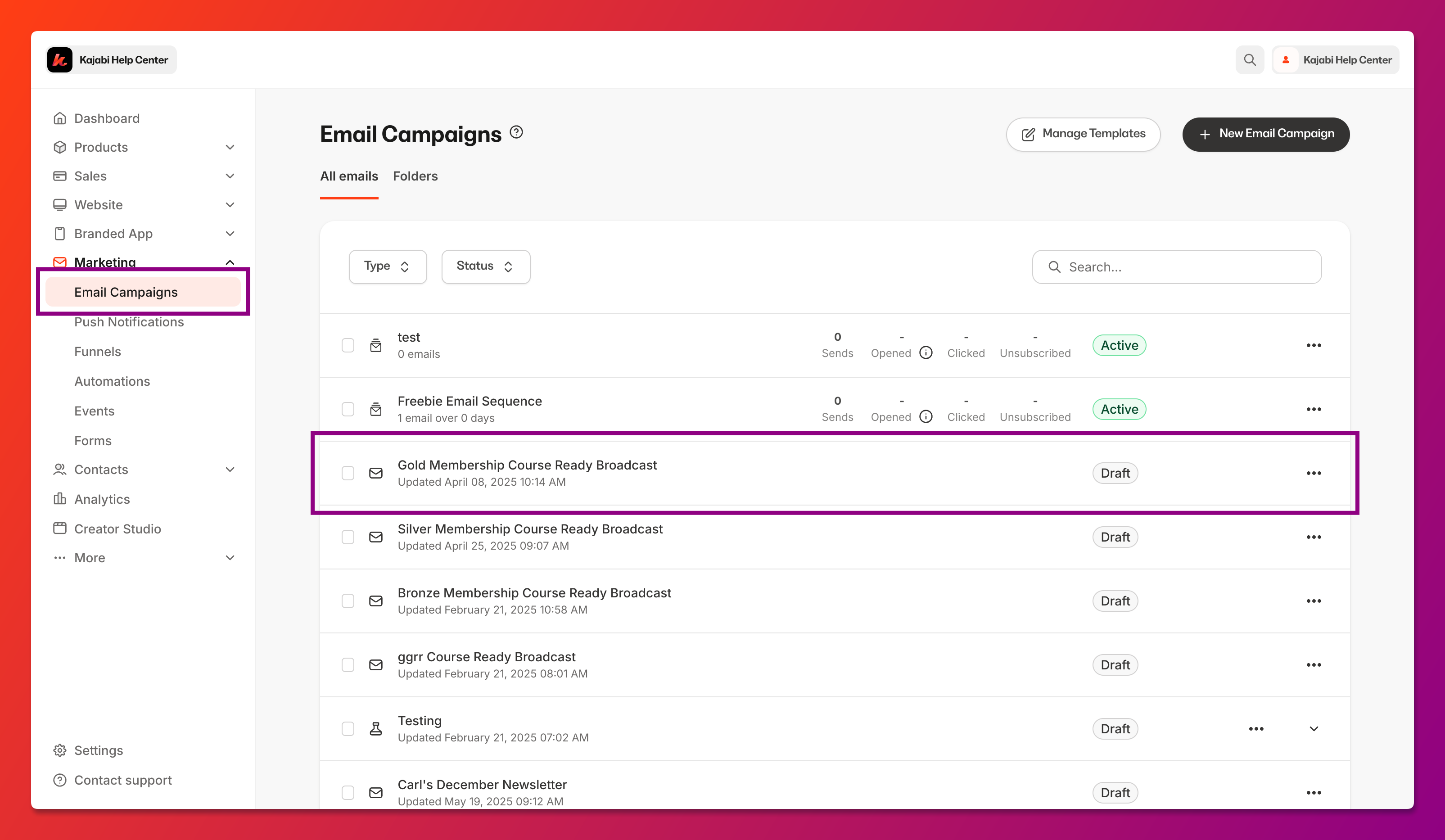Click the Branded App phone icon

click(x=59, y=233)
